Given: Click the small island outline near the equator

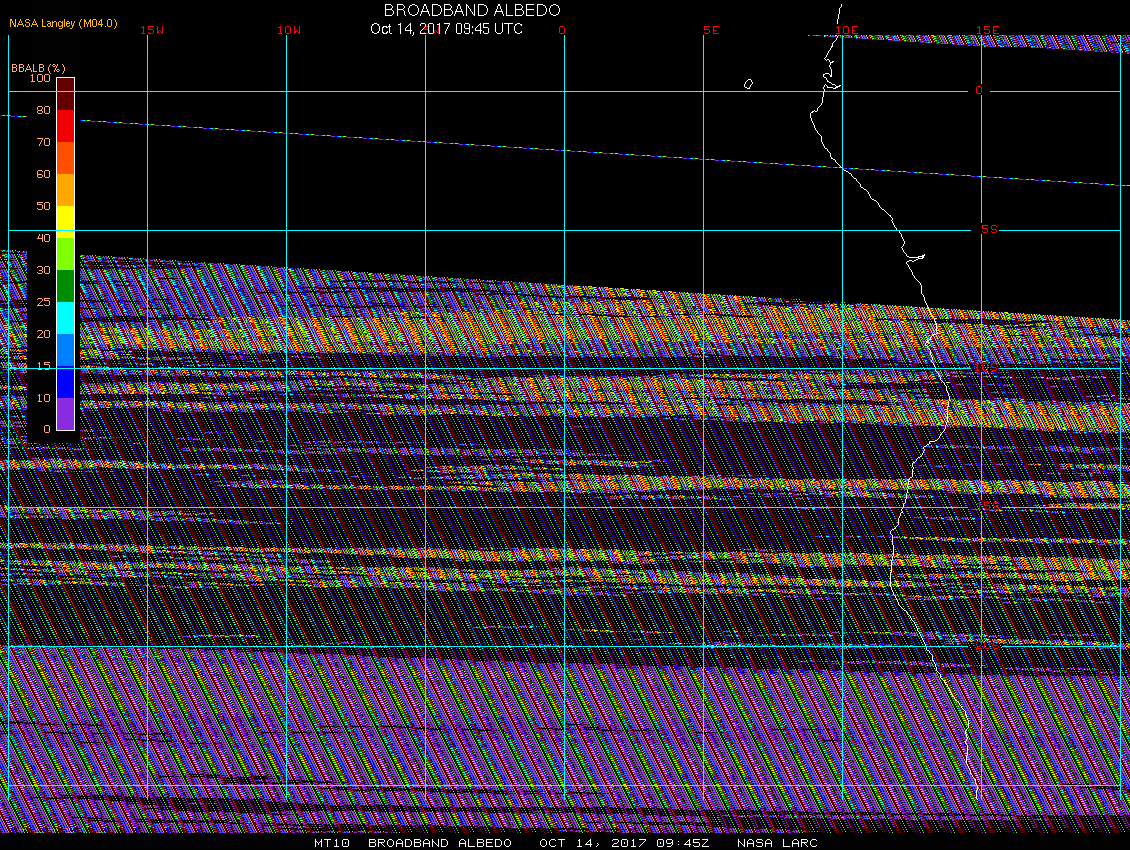Looking at the screenshot, I should pos(748,84).
